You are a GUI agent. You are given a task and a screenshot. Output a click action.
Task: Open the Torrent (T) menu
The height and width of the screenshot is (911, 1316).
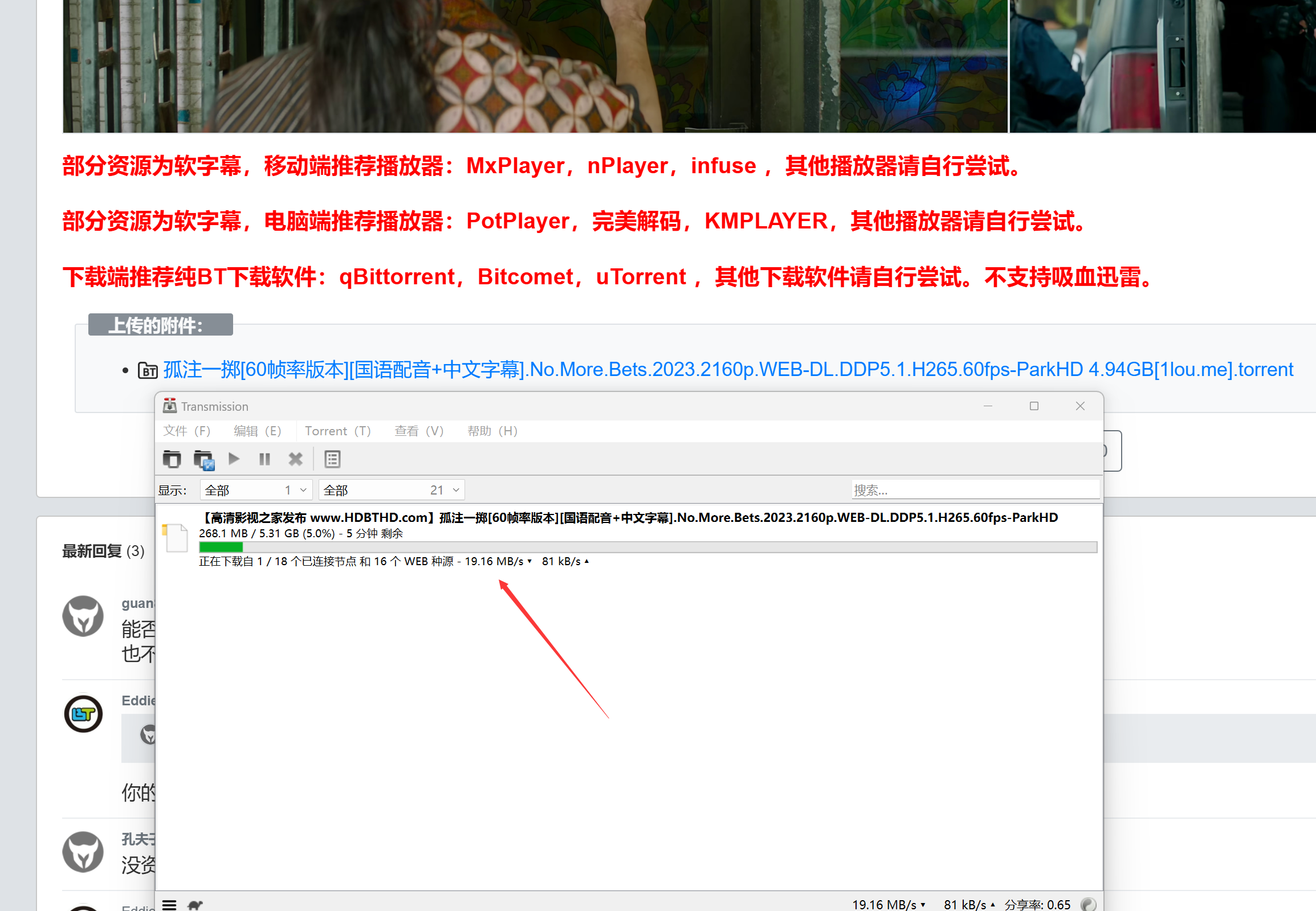point(338,431)
